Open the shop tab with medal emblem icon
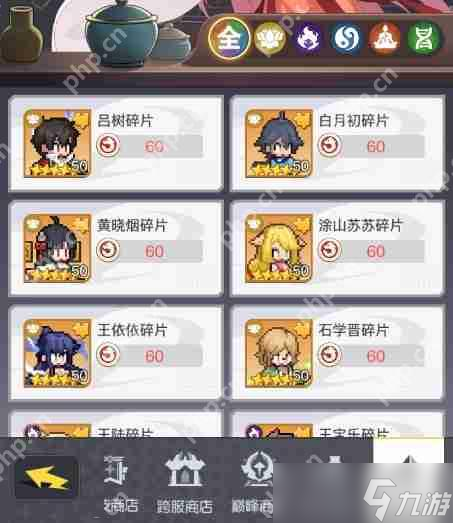This screenshot has width=453, height=523. coord(254,482)
